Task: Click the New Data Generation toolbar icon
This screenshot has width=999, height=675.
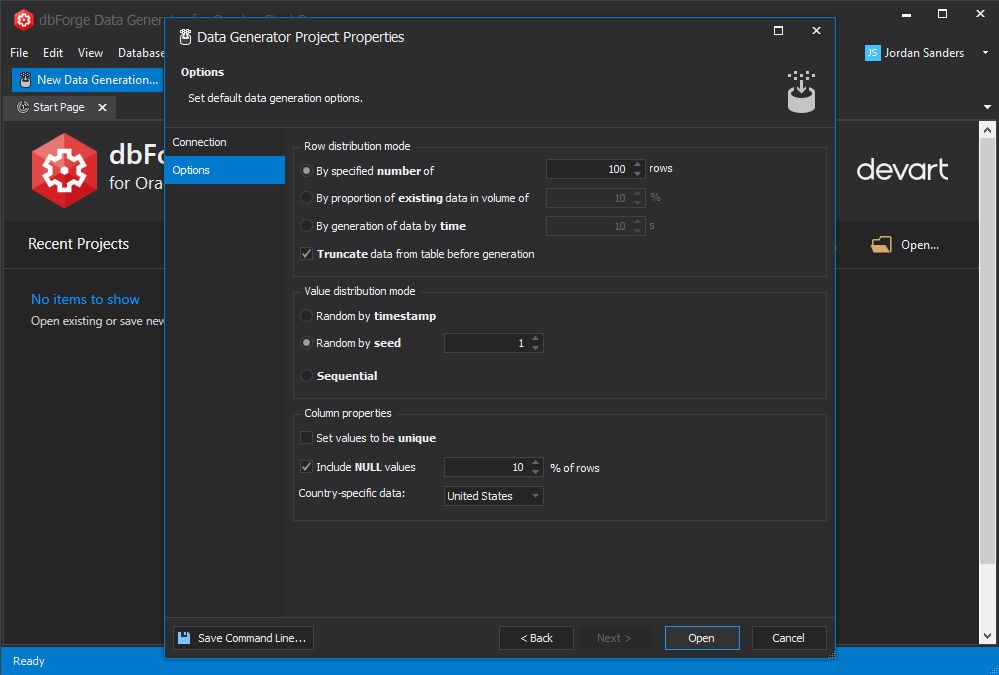Action: pyautogui.click(x=25, y=79)
